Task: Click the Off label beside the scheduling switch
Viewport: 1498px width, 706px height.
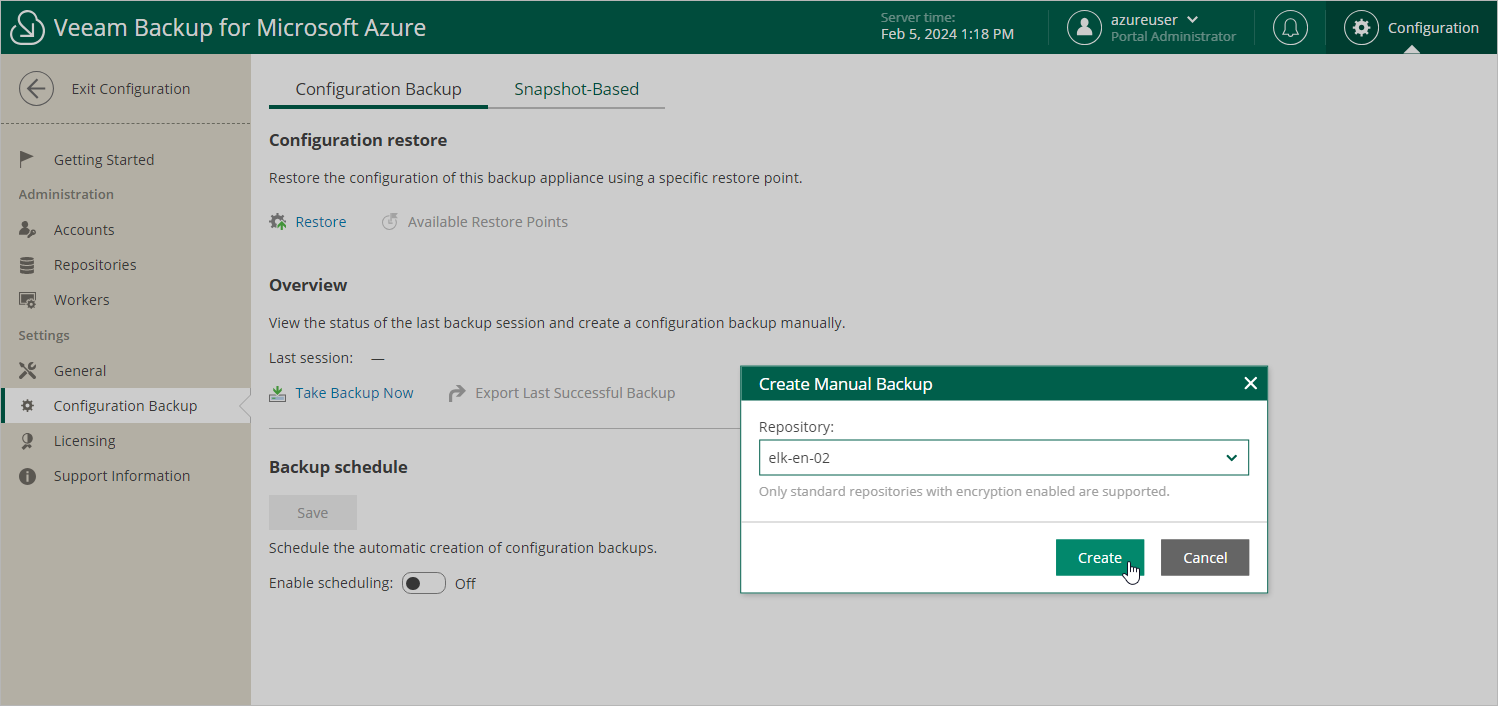Action: (465, 584)
